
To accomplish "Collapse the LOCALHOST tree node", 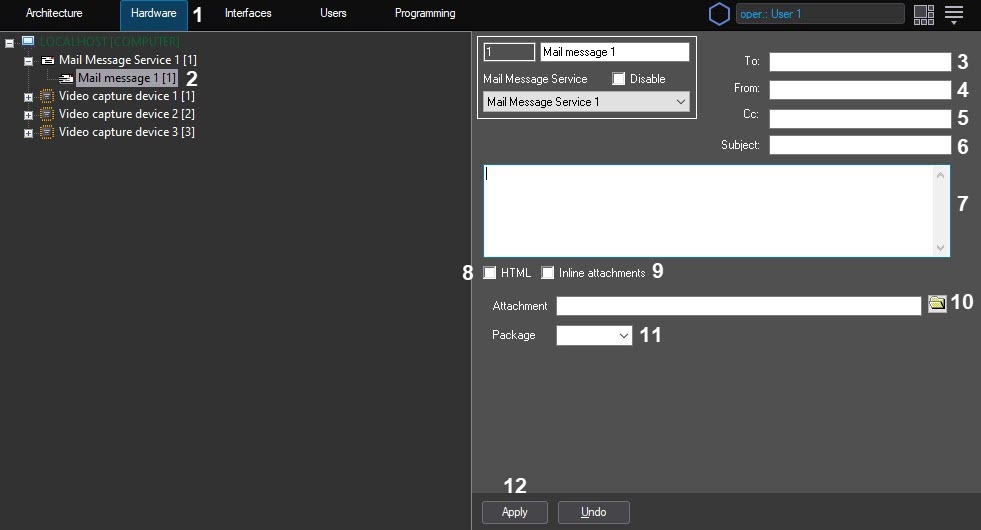I will click(x=9, y=43).
